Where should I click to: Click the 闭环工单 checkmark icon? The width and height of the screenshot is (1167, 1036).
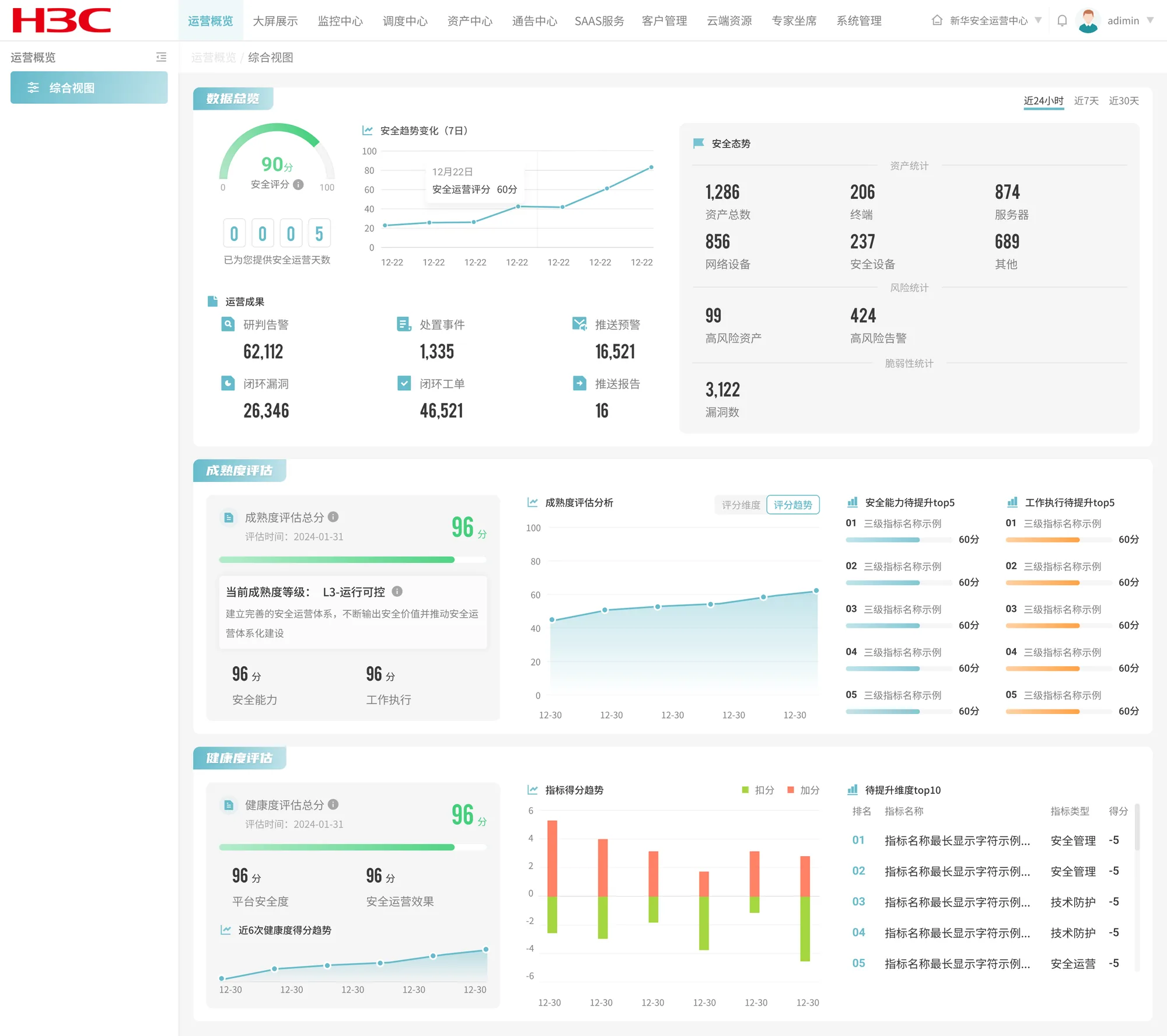[404, 383]
